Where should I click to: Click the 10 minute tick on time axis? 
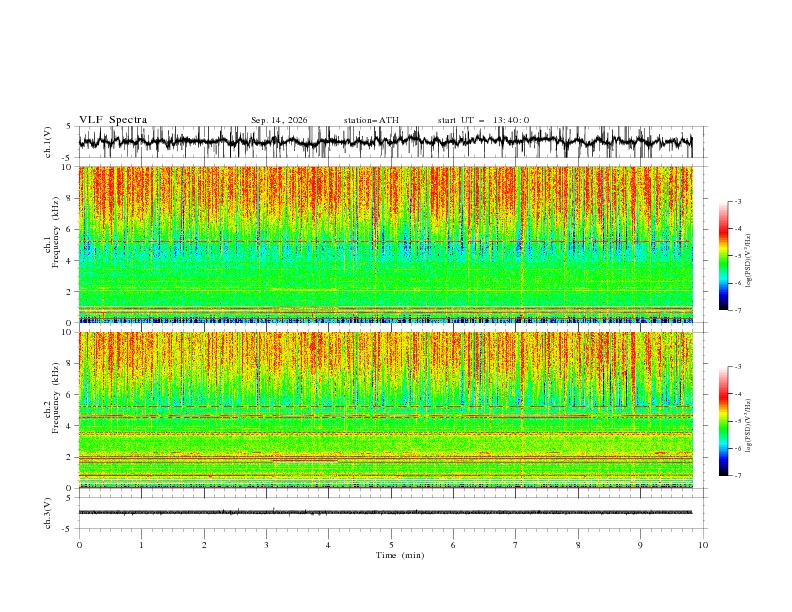pos(703,545)
